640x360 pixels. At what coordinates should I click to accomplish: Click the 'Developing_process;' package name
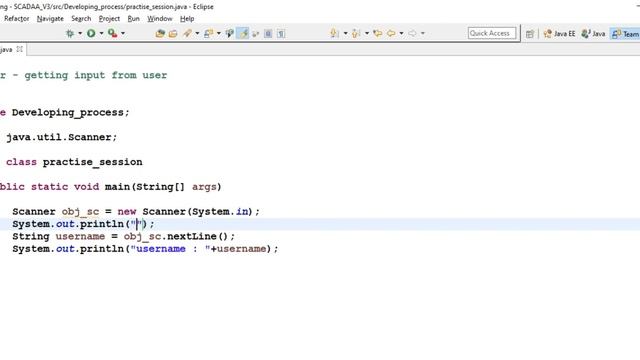(x=71, y=113)
